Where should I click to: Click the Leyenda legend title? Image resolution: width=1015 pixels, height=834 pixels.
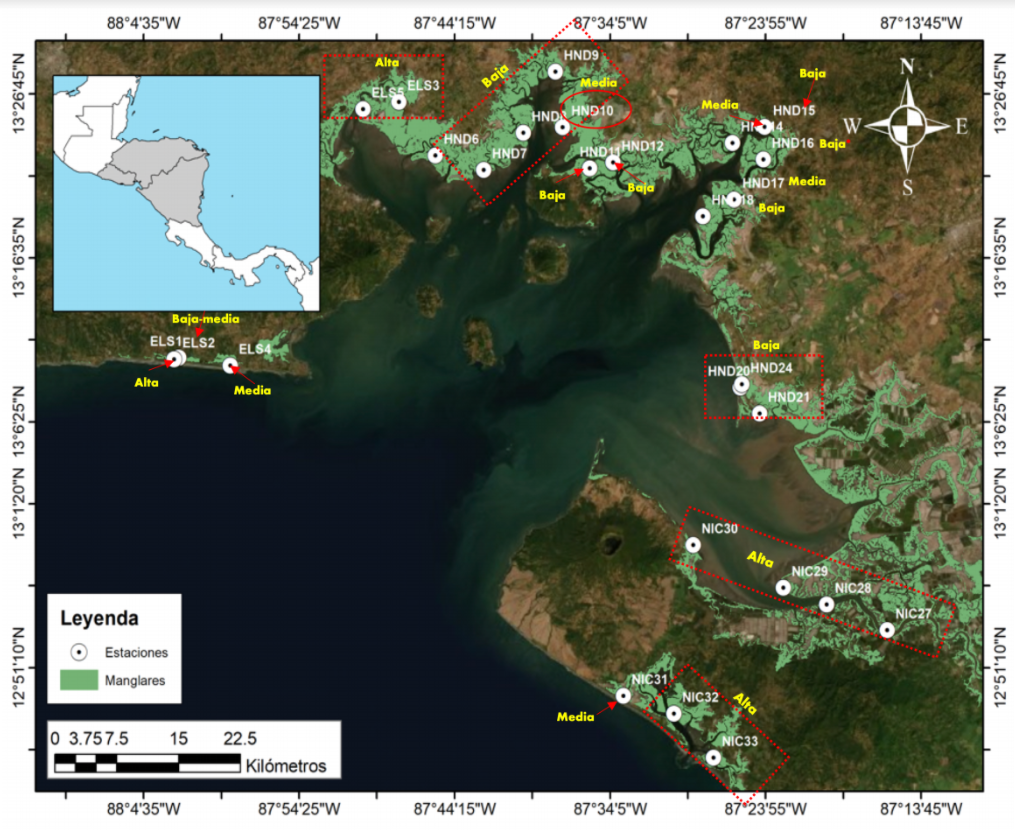(x=100, y=617)
